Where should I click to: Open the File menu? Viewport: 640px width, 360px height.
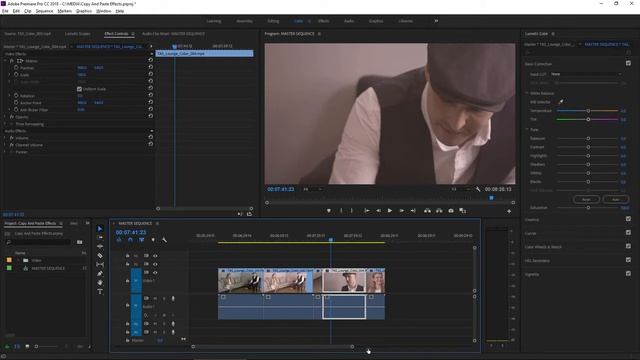click(5, 11)
